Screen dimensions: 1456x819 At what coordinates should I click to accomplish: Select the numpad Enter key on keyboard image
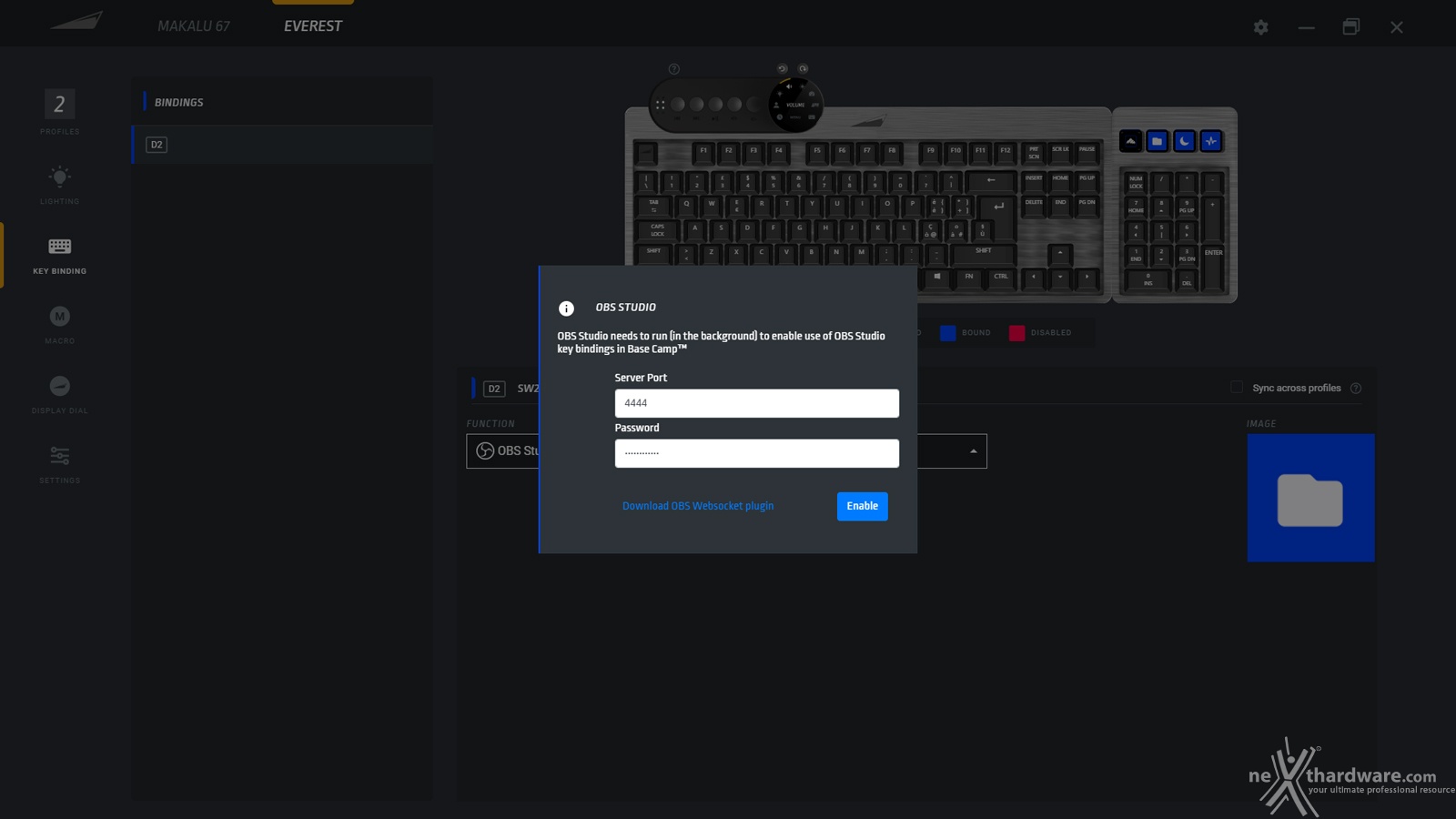(x=1213, y=268)
